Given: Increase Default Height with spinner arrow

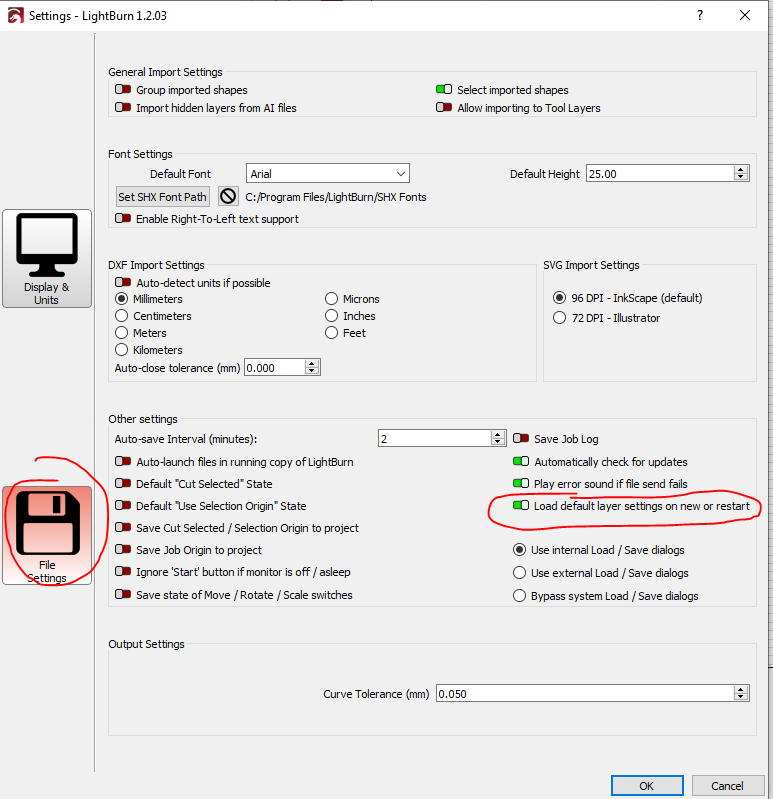Looking at the screenshot, I should pos(741,170).
